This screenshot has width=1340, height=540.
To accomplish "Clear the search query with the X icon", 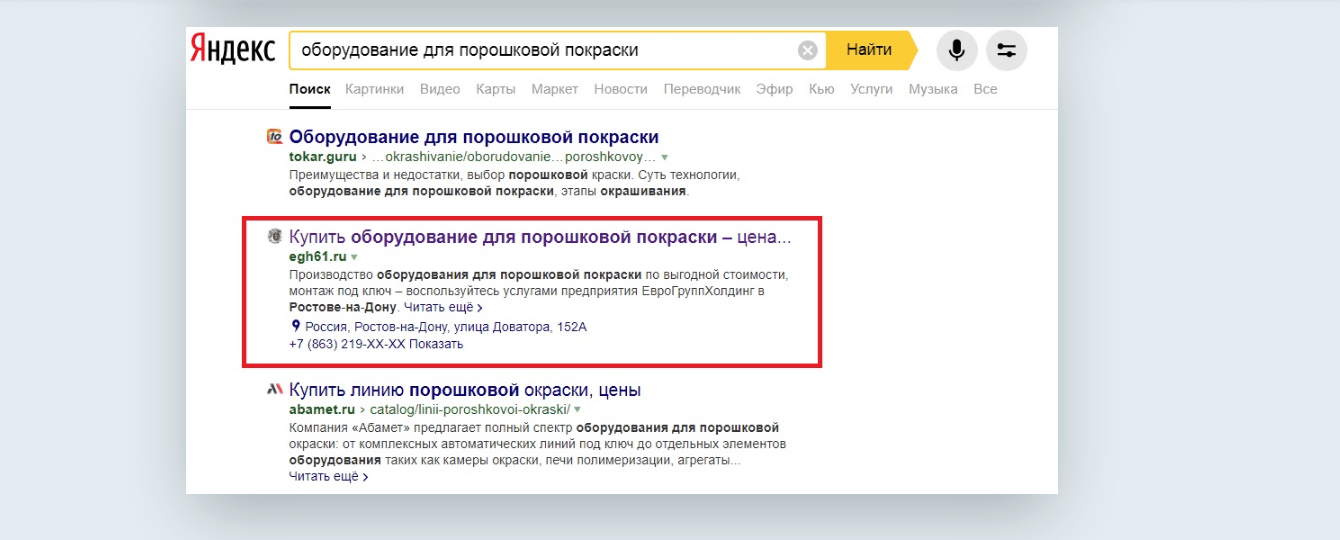I will click(807, 51).
